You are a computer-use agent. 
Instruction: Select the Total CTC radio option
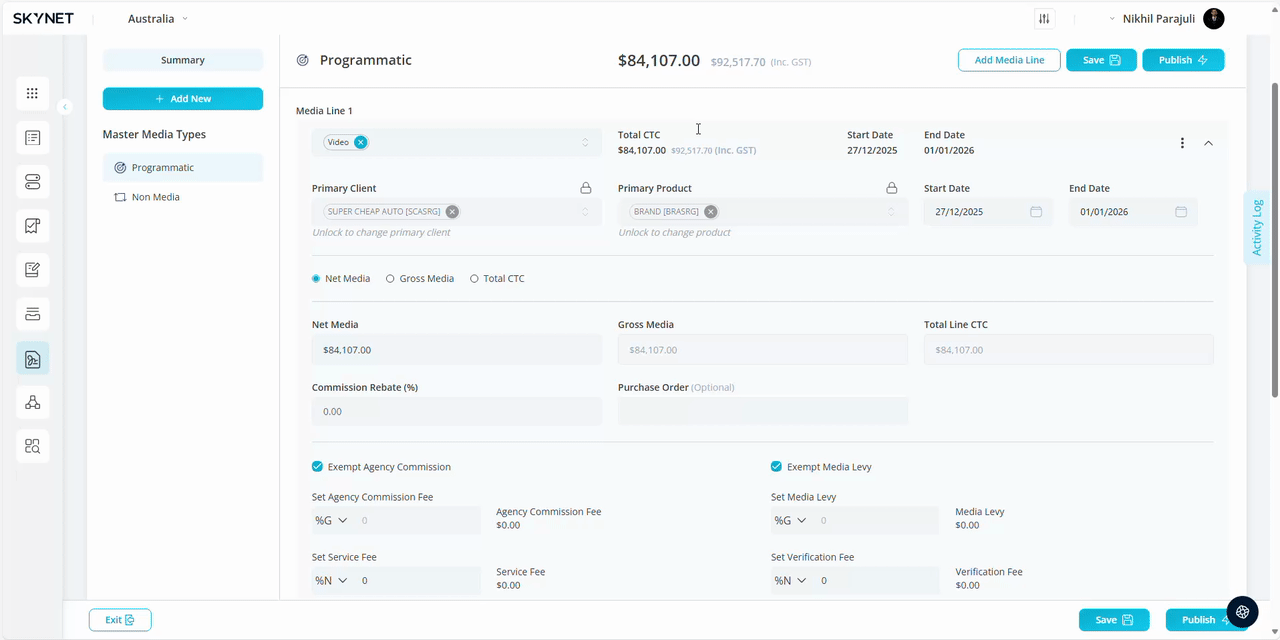pyautogui.click(x=474, y=279)
